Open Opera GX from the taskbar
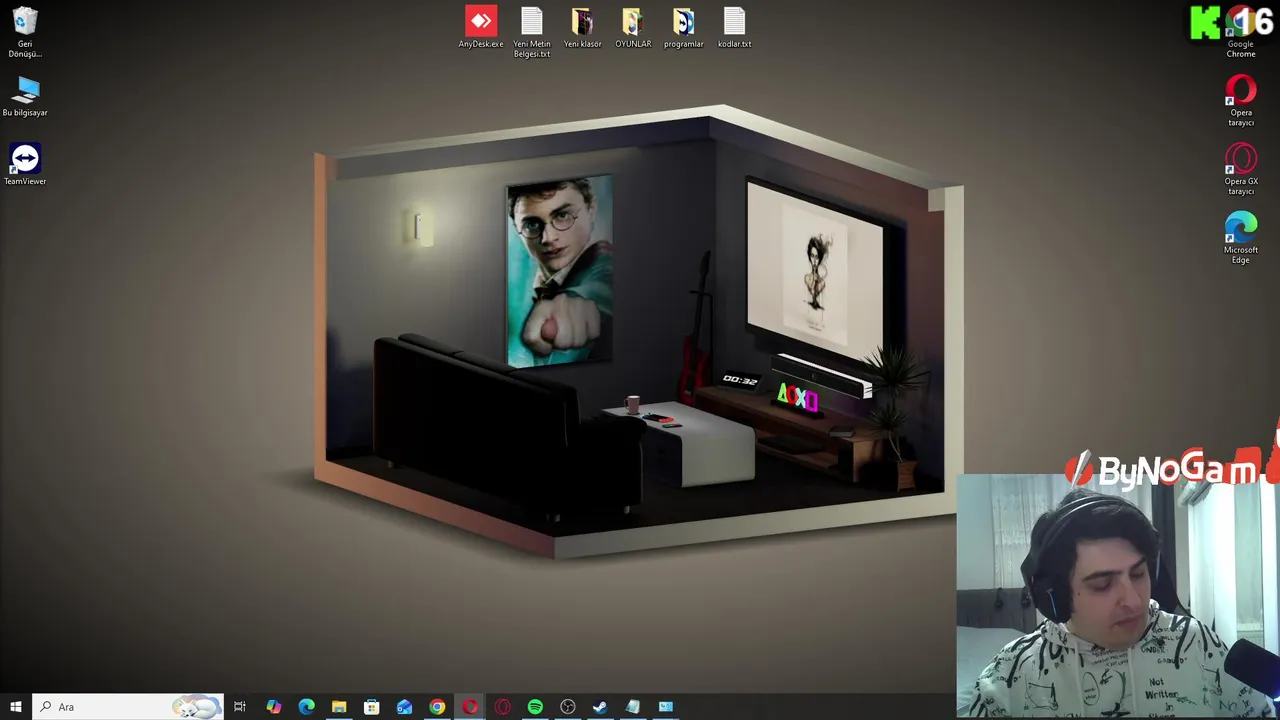The width and height of the screenshot is (1280, 720). [502, 707]
